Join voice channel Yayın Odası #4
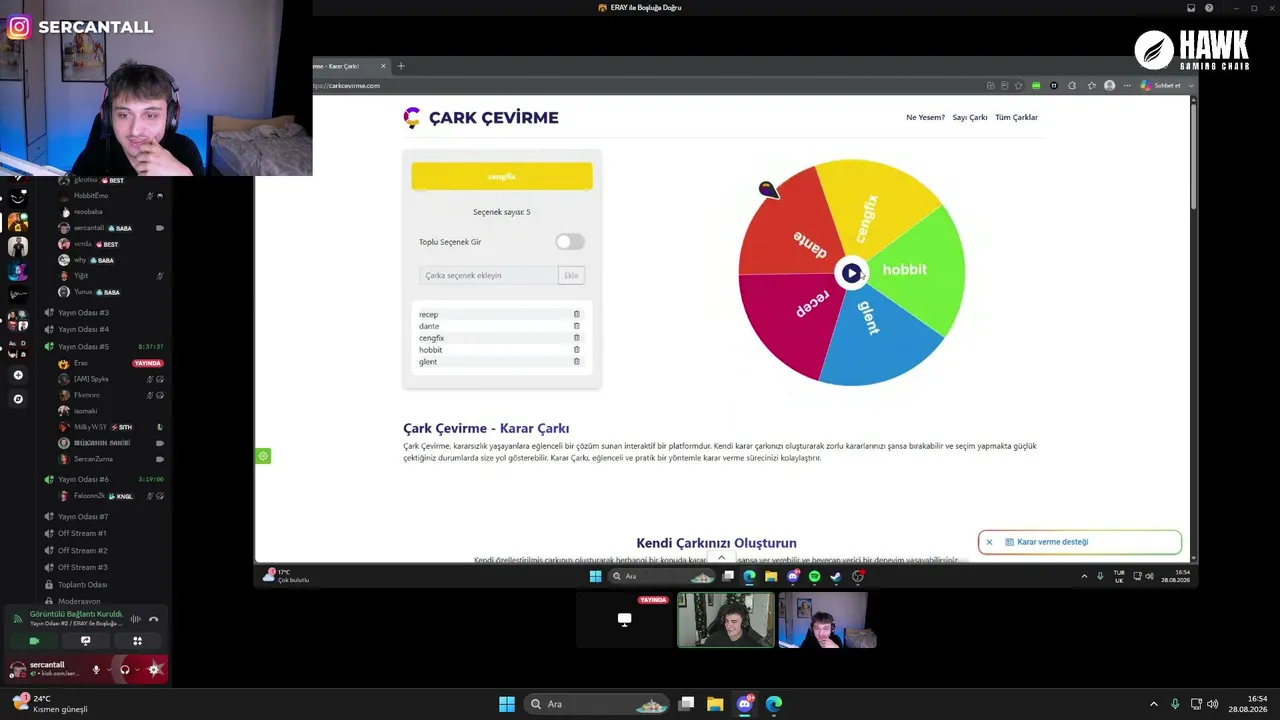This screenshot has width=1280, height=720. click(83, 329)
